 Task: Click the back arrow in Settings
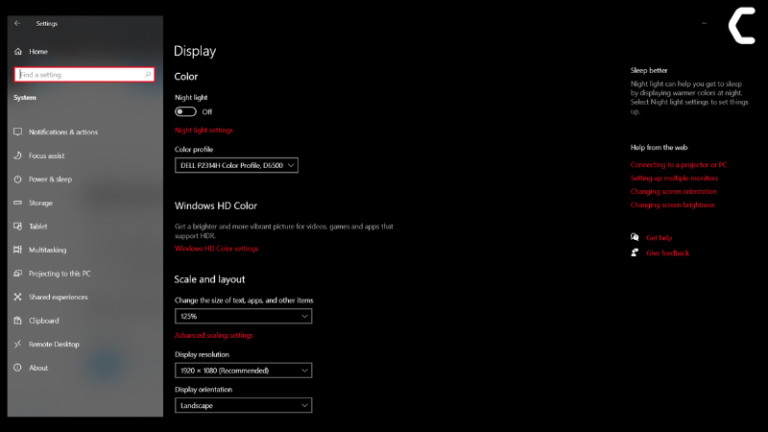point(18,23)
